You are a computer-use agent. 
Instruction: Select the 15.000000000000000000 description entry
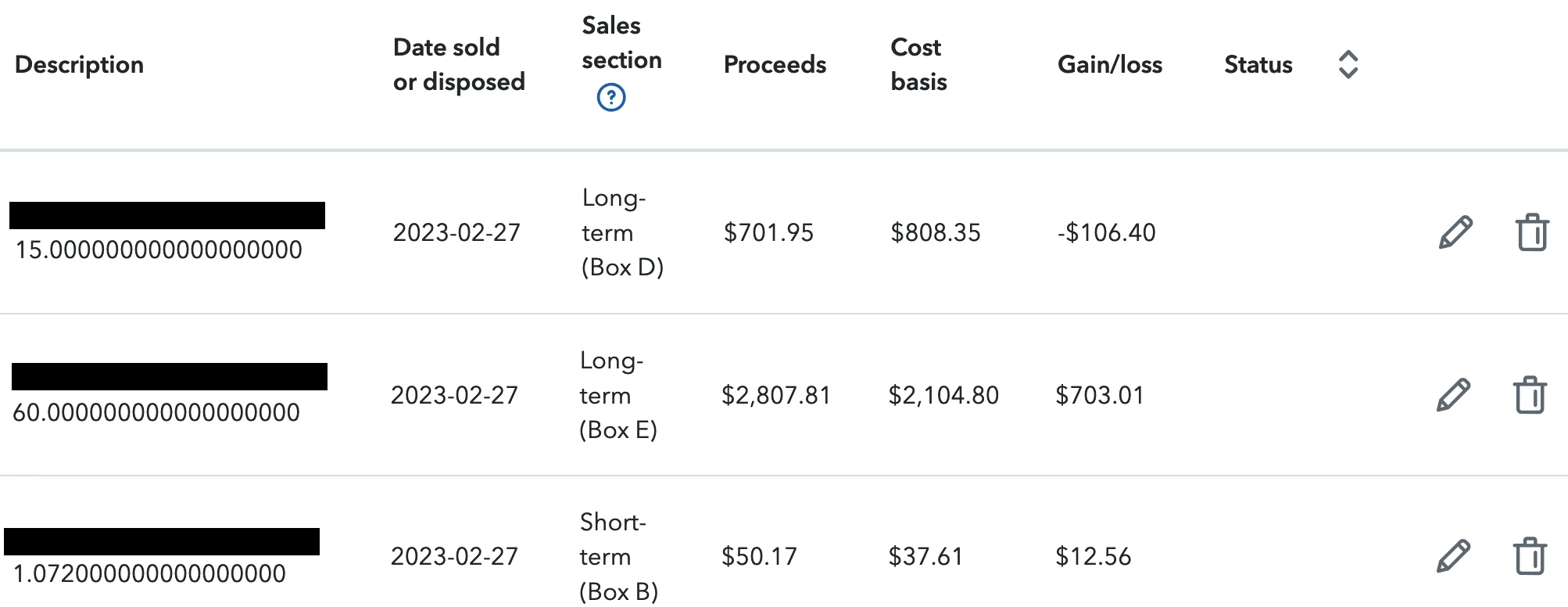159,250
